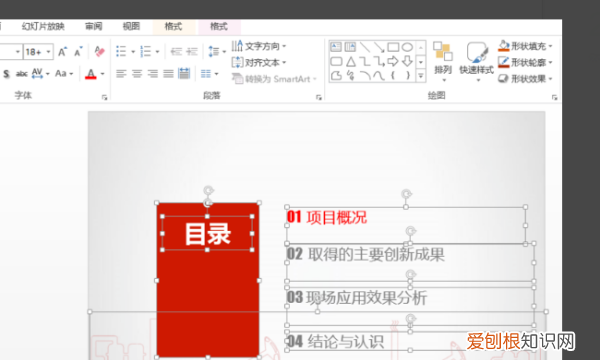Open paragraph dialog launcher in 段落 group
Viewport: 600px width, 360px height.
point(318,98)
